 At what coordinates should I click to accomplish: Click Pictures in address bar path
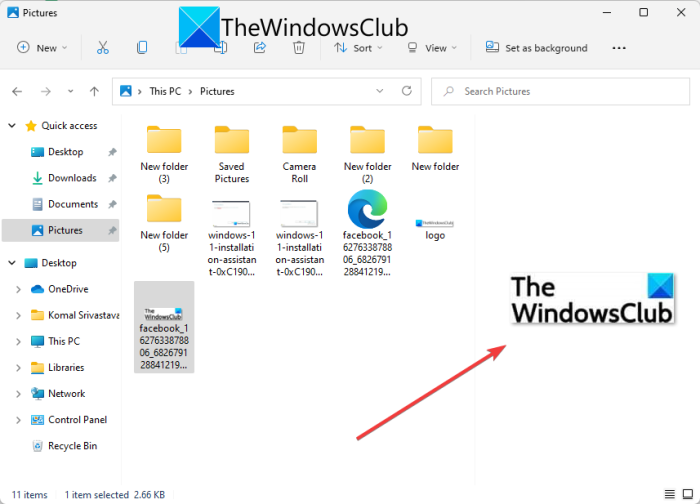click(217, 92)
